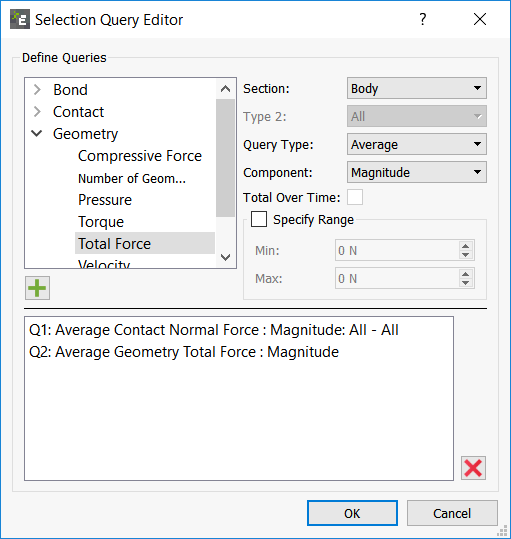Expand the Bond tree node
Screen dimensions: 511x539
click(37, 90)
